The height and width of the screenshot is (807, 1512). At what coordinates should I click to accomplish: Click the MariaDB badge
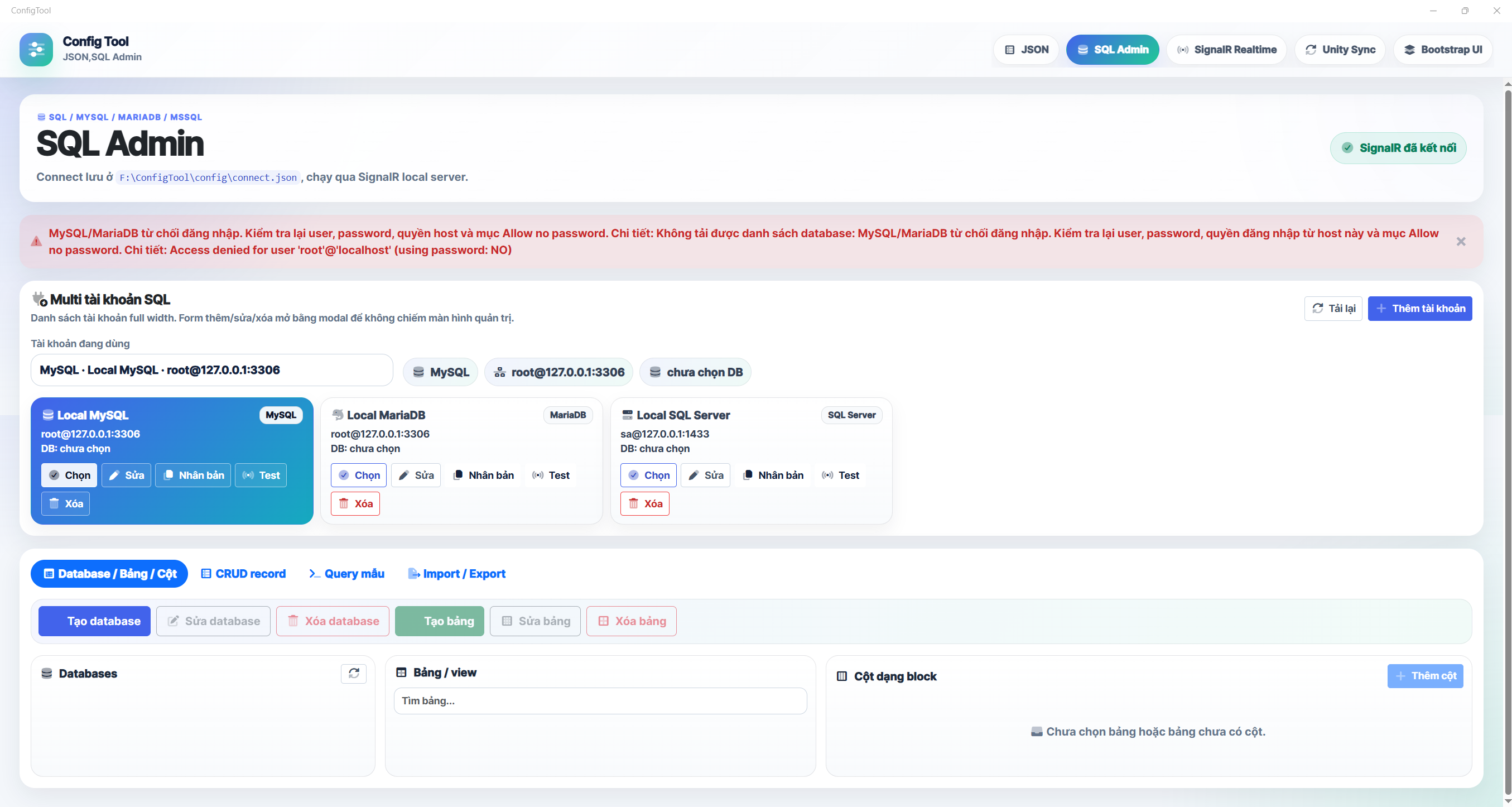tap(567, 415)
